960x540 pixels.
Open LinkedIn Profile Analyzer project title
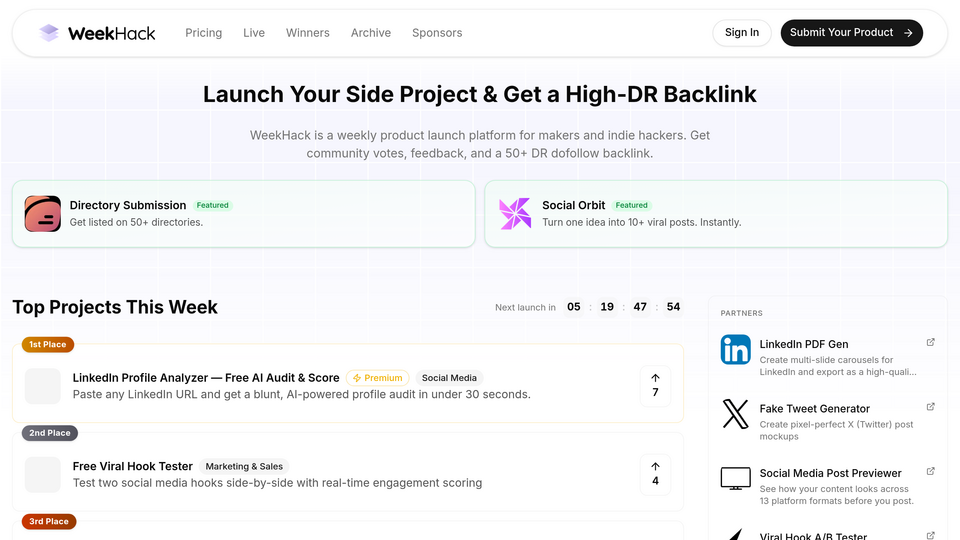pyautogui.click(x=206, y=378)
